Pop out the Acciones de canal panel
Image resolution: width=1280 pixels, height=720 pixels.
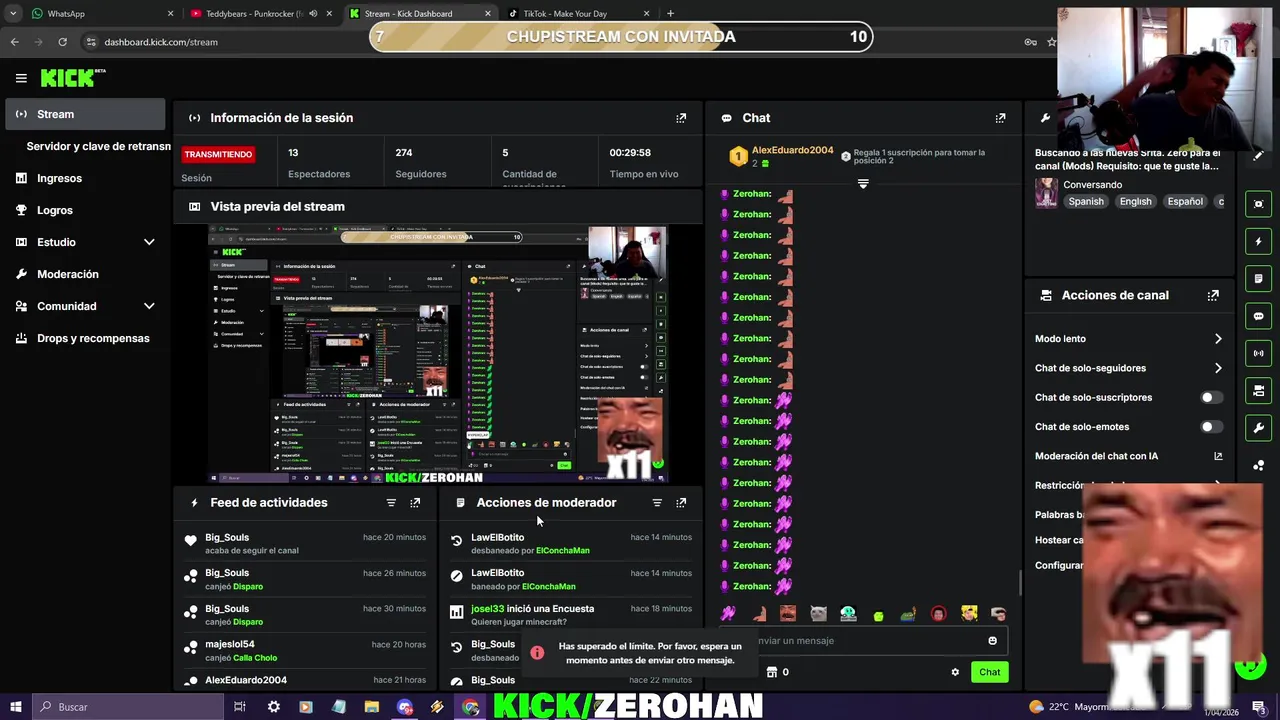pos(1213,296)
